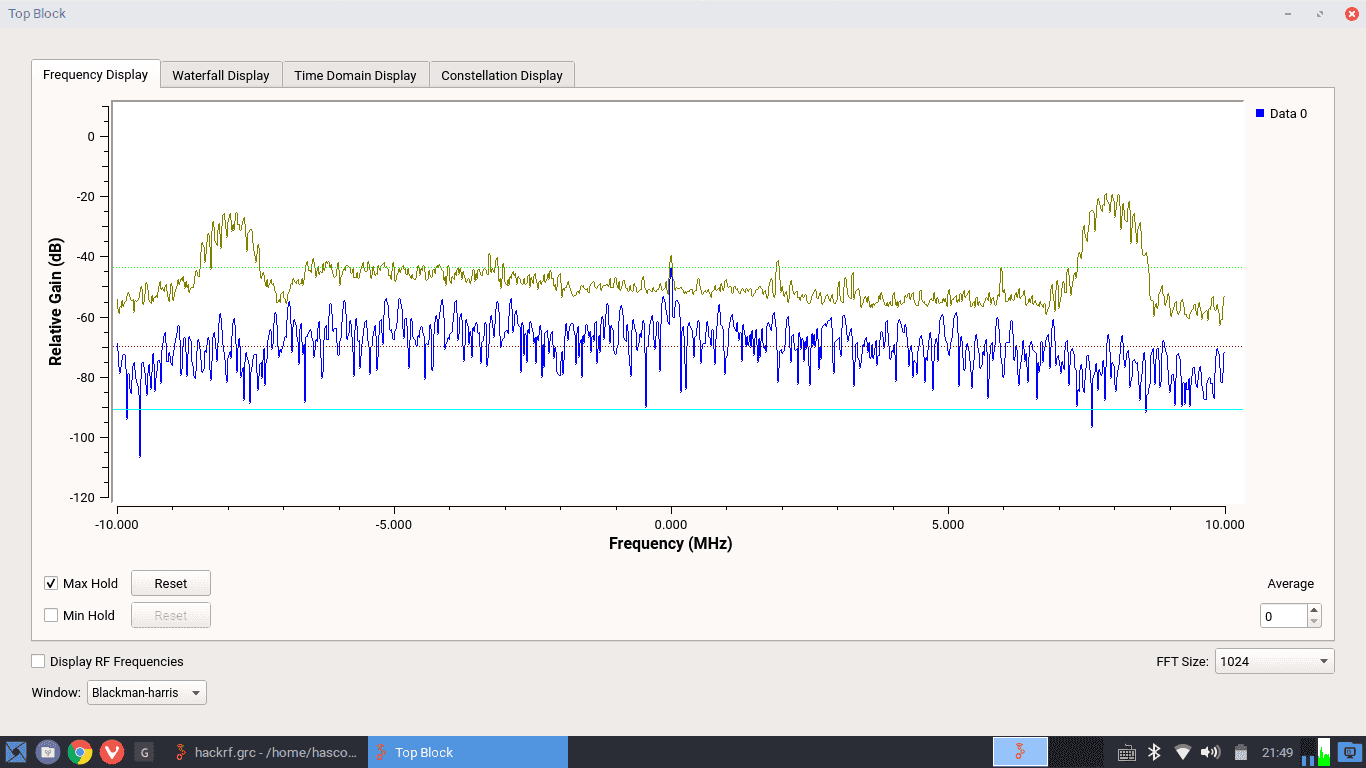1366x768 pixels.
Task: Open the start menu launcher icon
Action: tap(16, 752)
